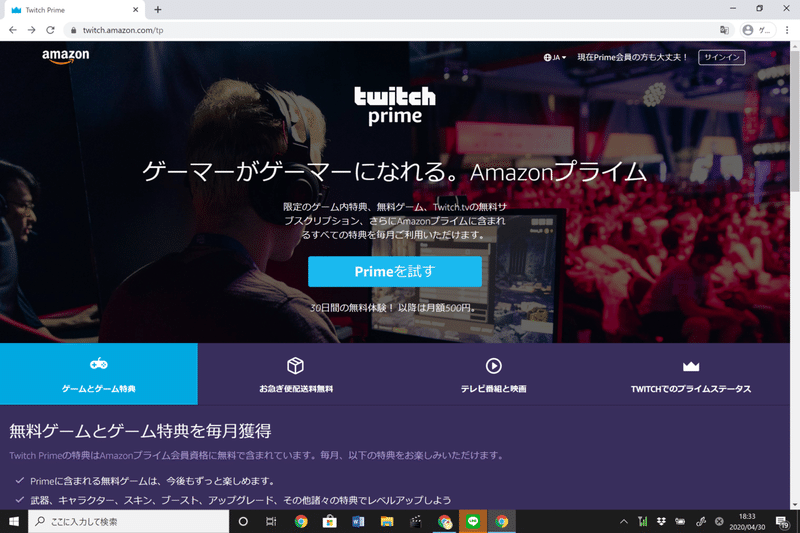Open Task View from the taskbar
The image size is (800, 533).
tap(271, 521)
